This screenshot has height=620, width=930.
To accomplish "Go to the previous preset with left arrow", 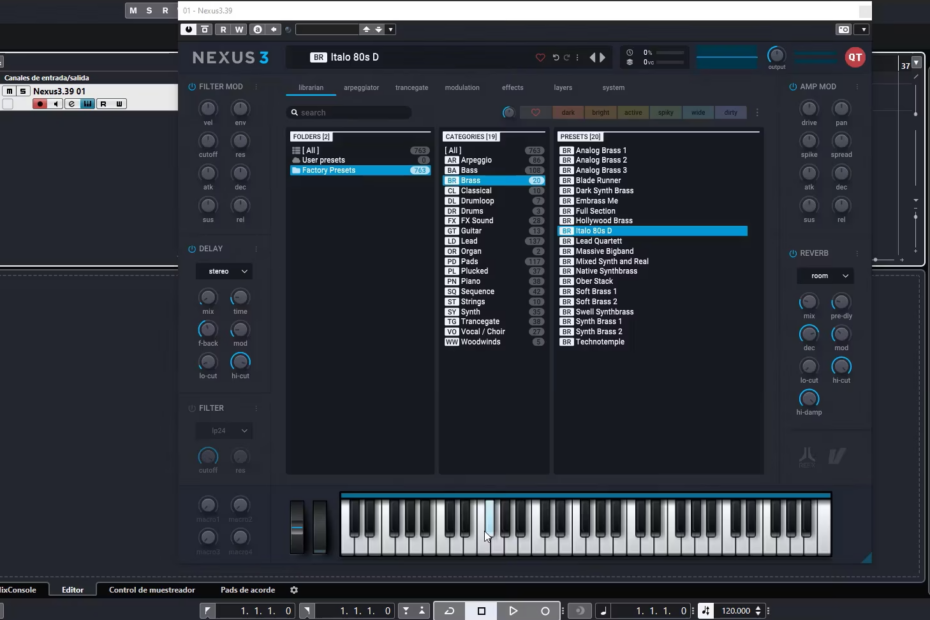I will click(592, 58).
